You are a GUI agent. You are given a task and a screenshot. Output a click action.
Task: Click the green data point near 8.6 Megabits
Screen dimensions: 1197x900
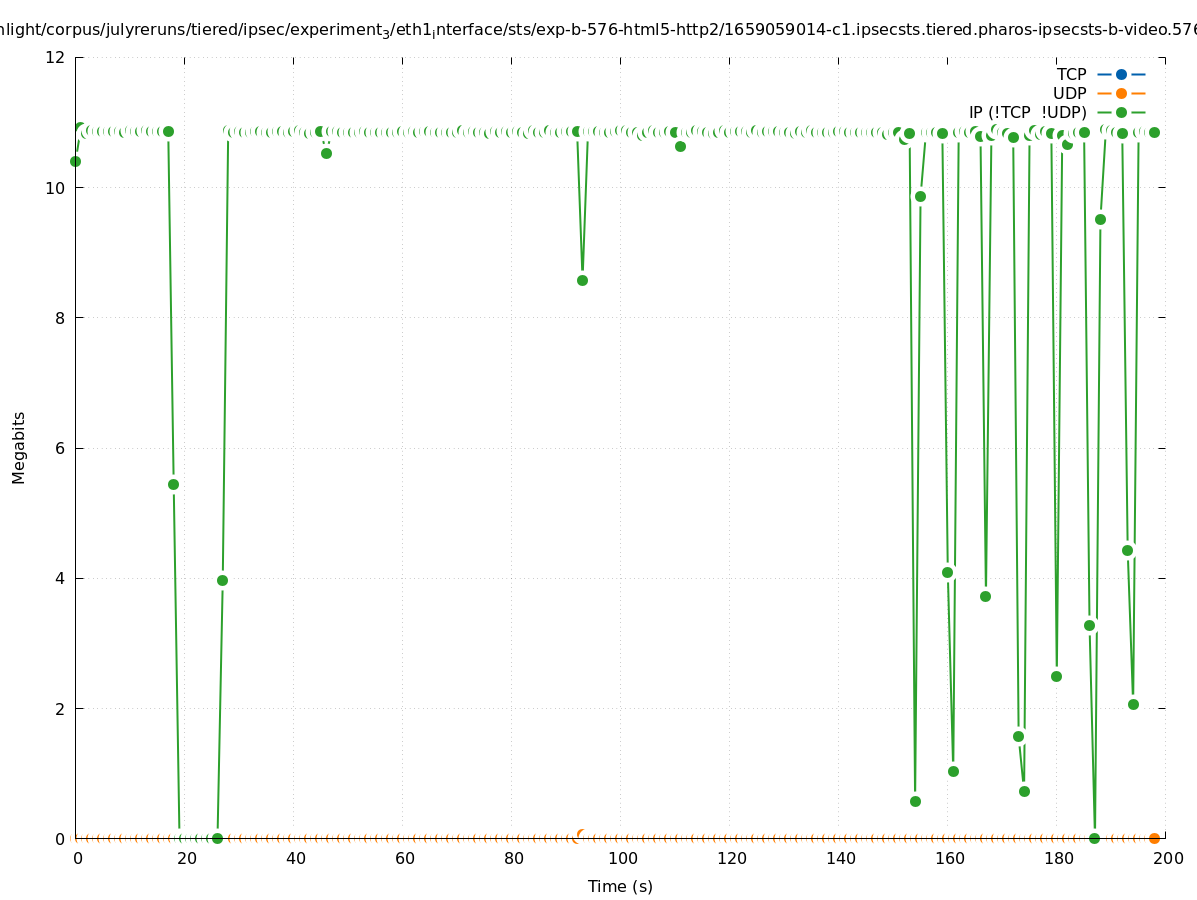tap(582, 280)
